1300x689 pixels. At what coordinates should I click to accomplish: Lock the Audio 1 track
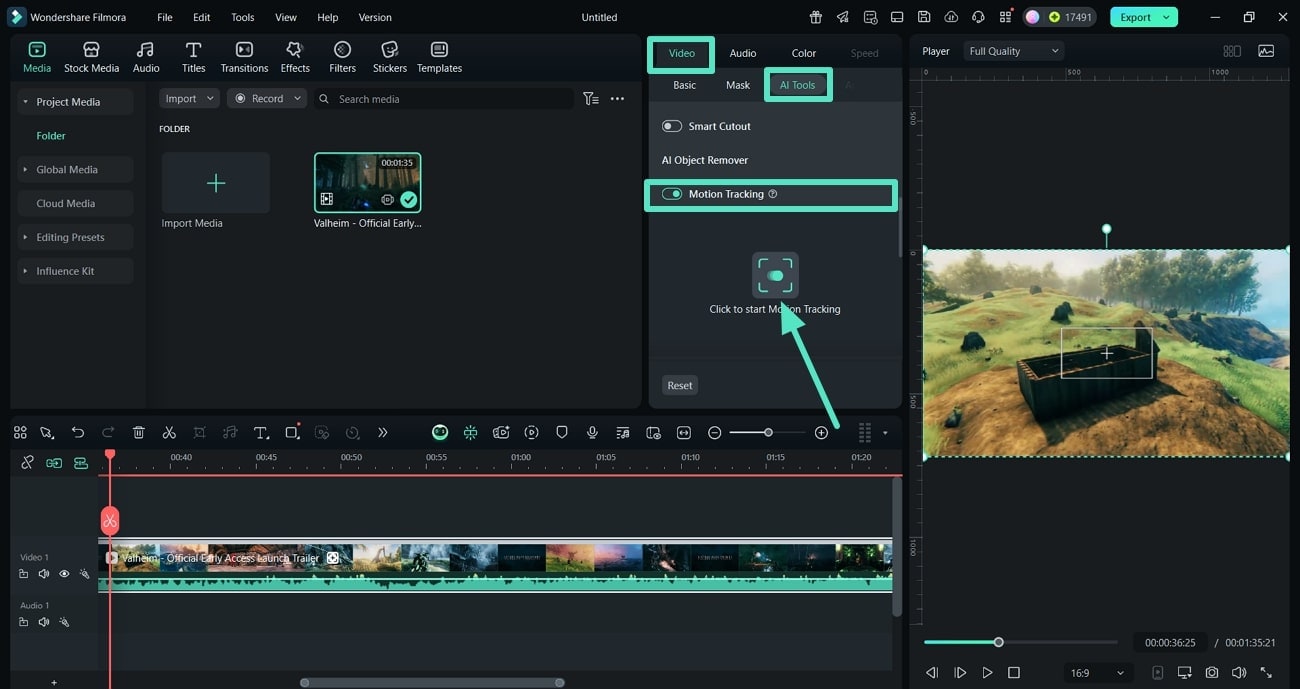[x=24, y=622]
